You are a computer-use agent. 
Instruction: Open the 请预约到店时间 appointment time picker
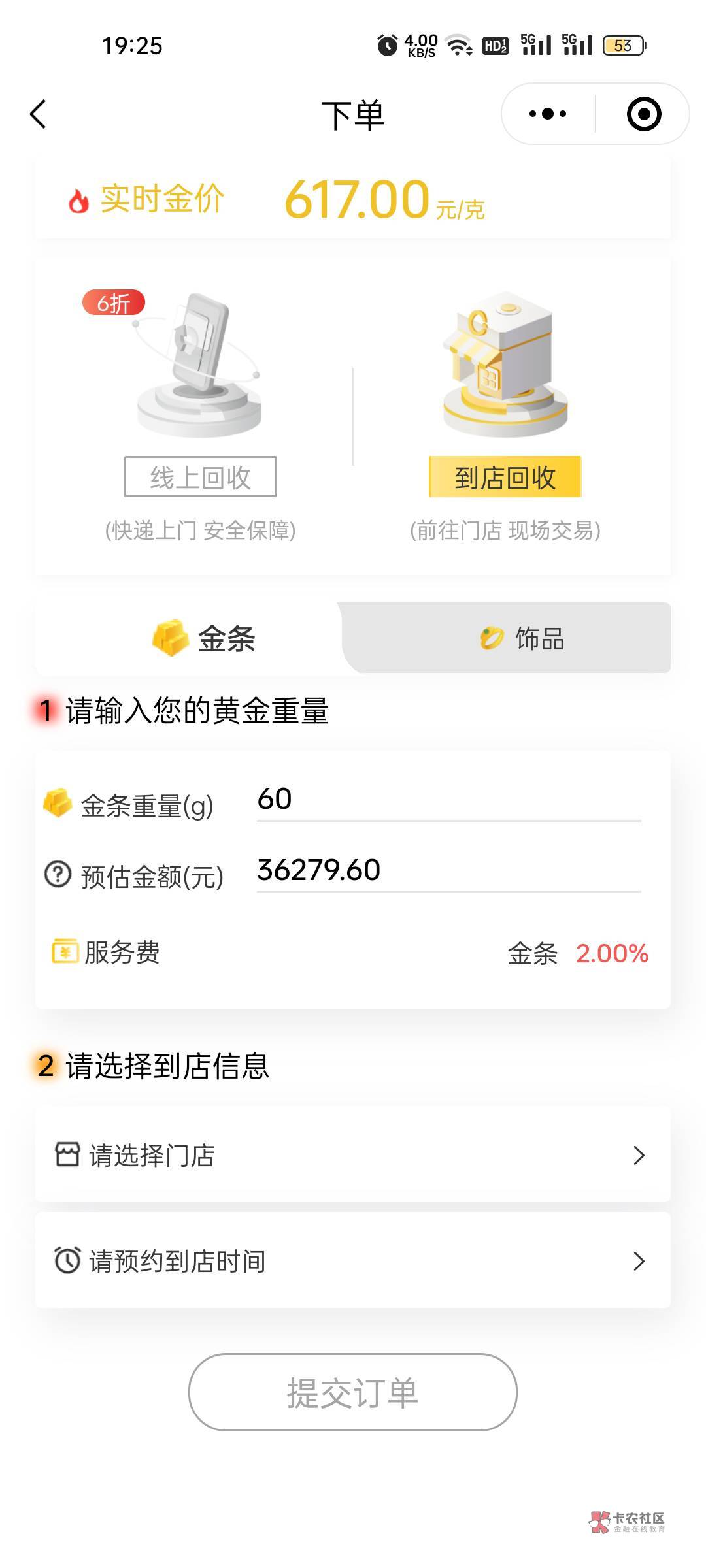coord(352,1260)
